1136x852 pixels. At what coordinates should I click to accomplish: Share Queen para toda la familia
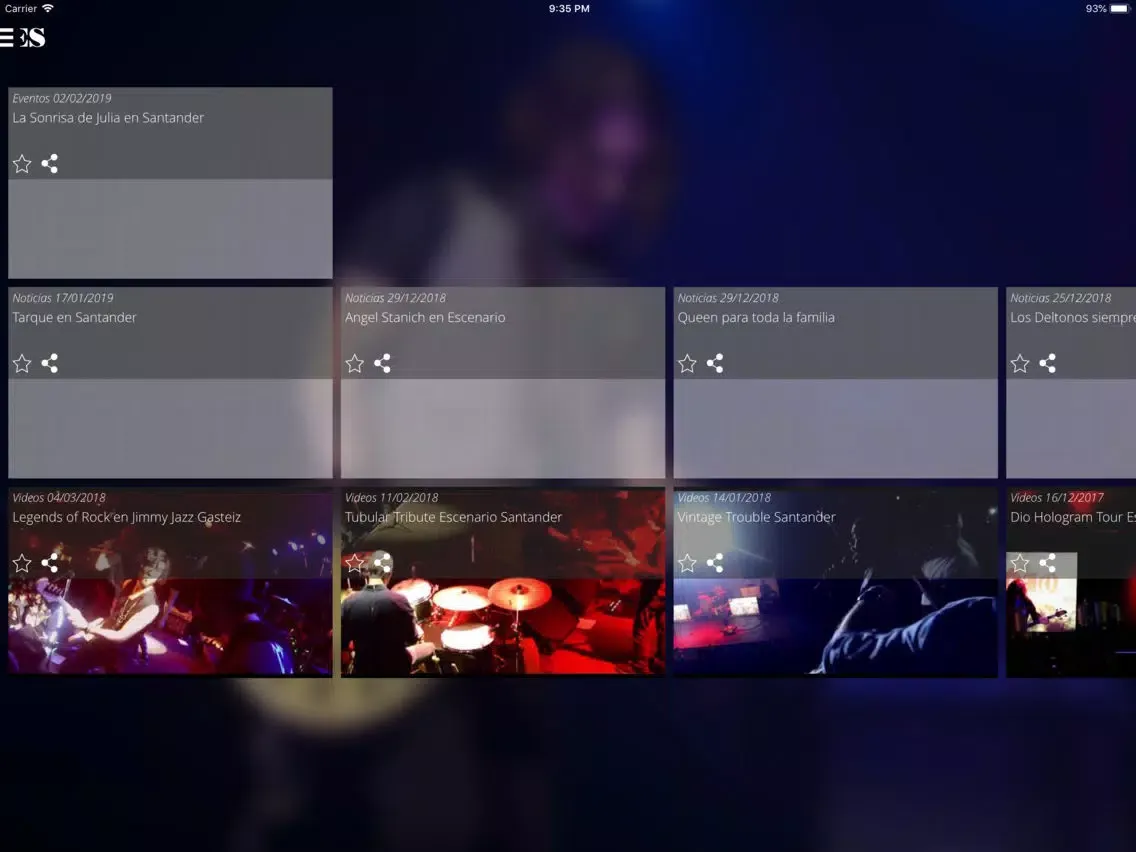(x=714, y=363)
